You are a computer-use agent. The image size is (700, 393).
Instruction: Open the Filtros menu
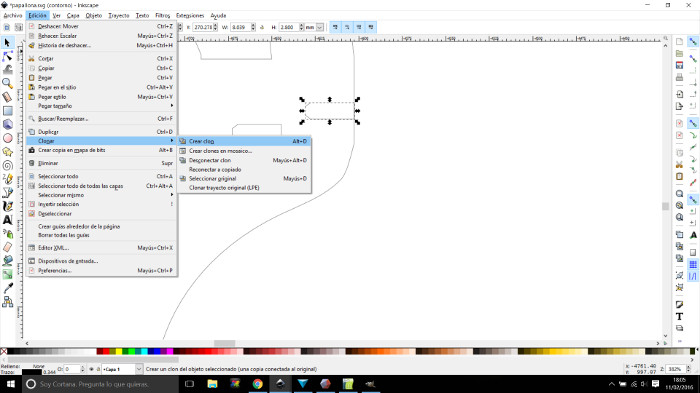click(x=162, y=16)
